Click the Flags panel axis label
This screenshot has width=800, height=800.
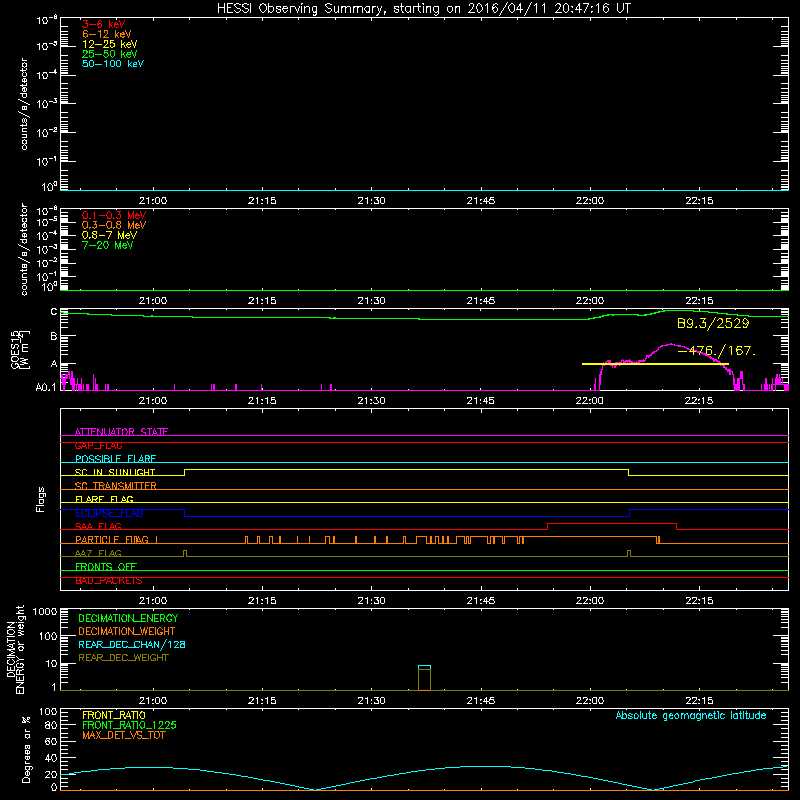click(41, 499)
